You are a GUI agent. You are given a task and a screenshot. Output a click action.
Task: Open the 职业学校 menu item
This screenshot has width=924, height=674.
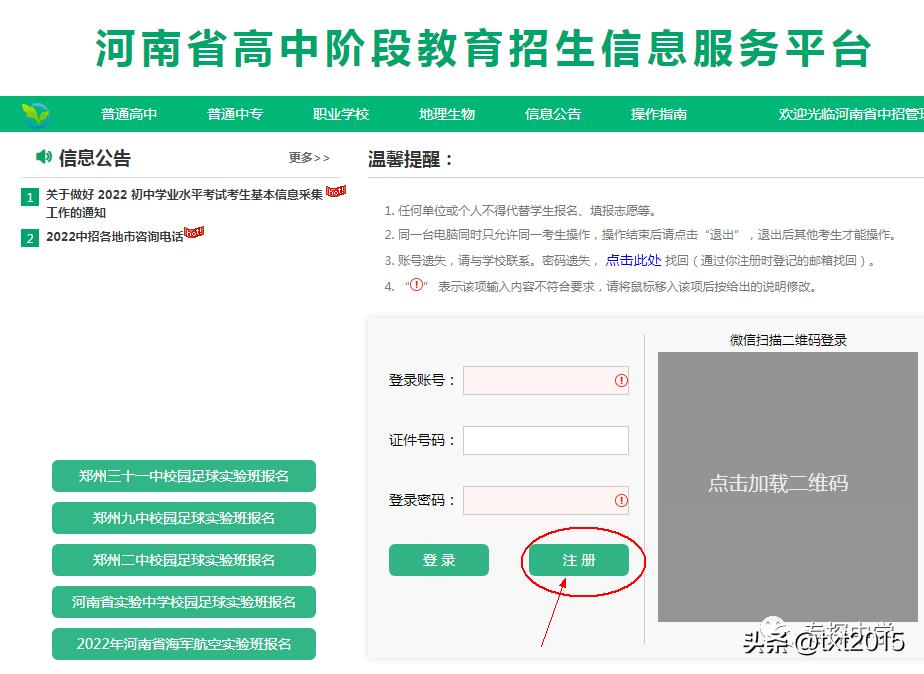tap(339, 115)
